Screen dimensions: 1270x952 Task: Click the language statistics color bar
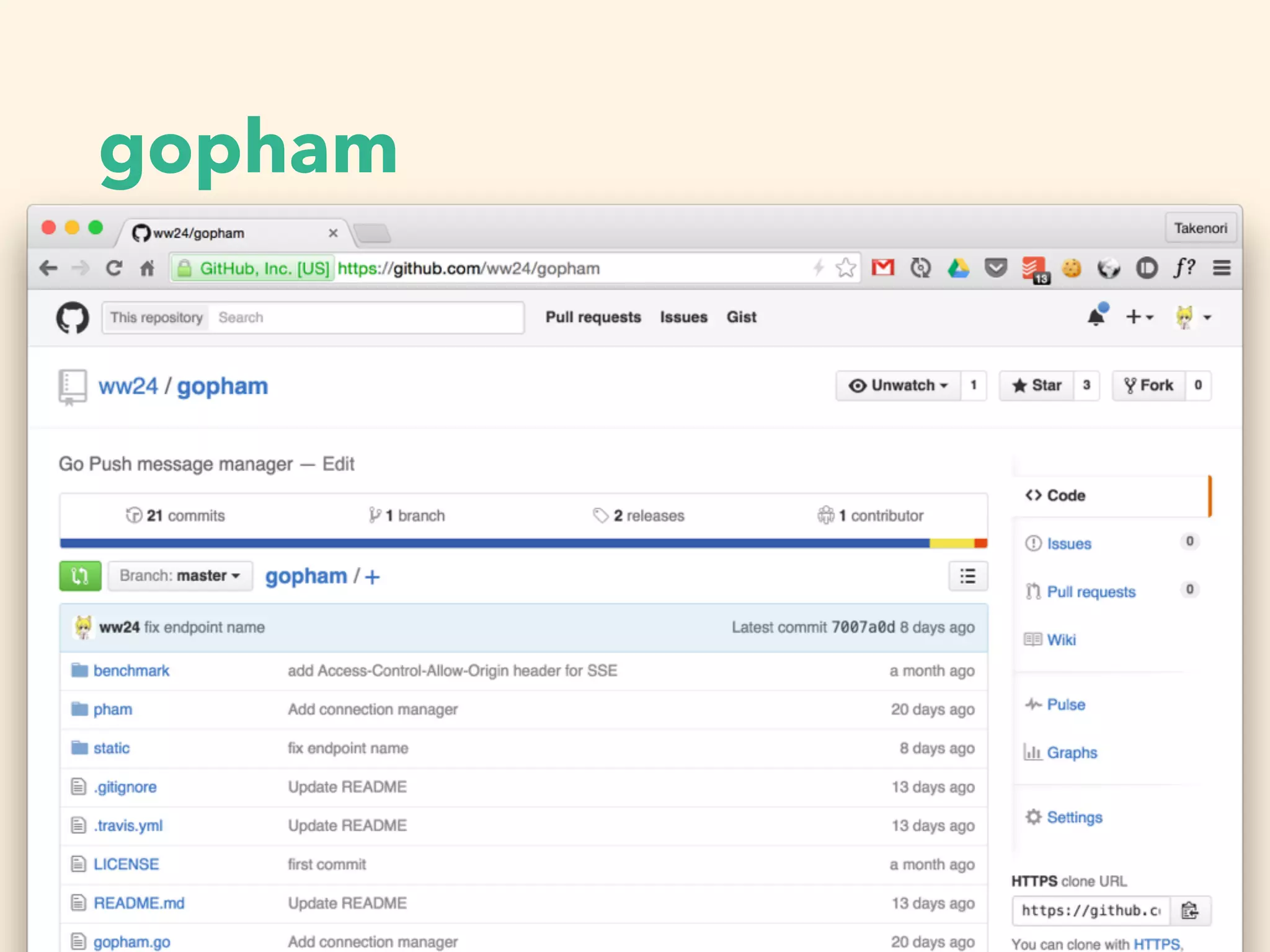(523, 544)
